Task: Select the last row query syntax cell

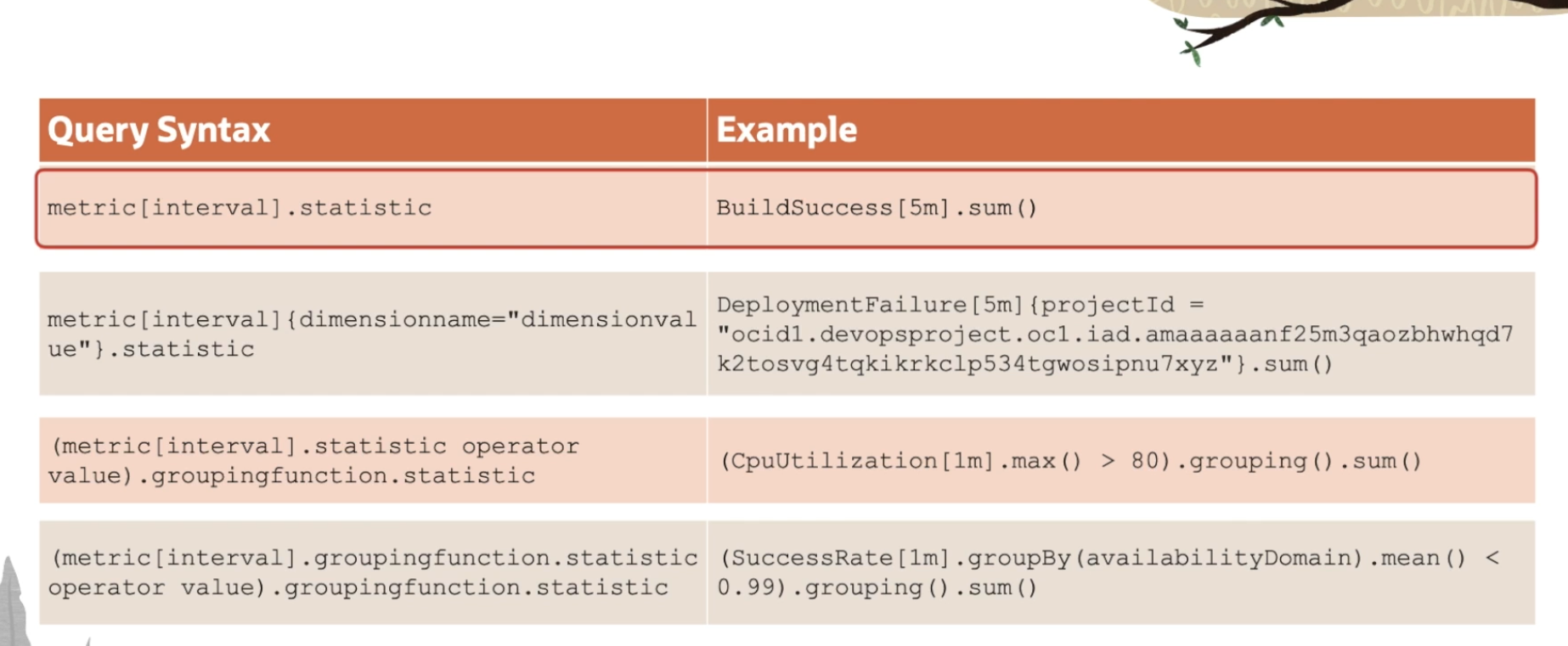Action: coord(373,572)
